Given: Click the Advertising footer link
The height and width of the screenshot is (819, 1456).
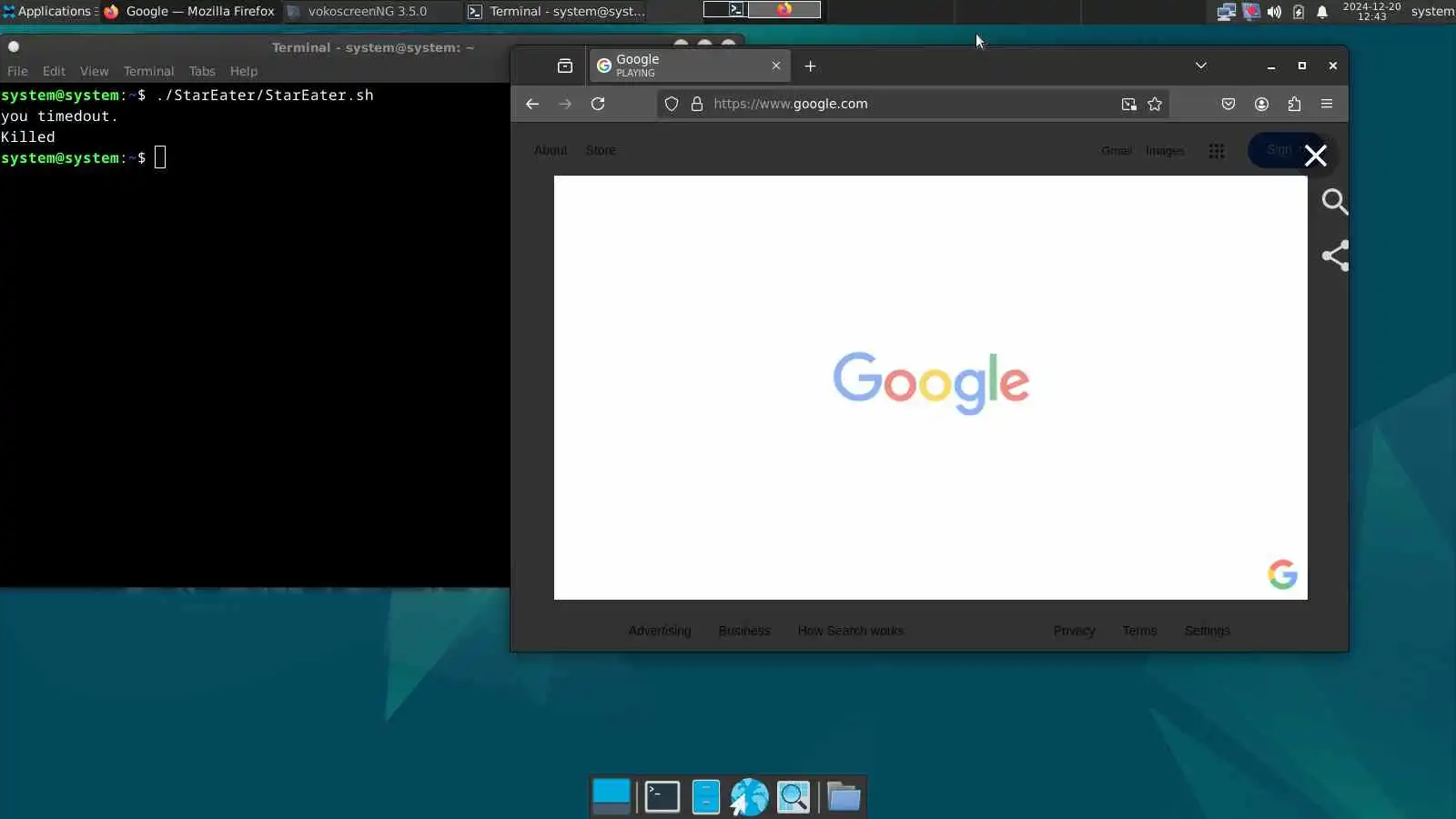Looking at the screenshot, I should coord(660,631).
